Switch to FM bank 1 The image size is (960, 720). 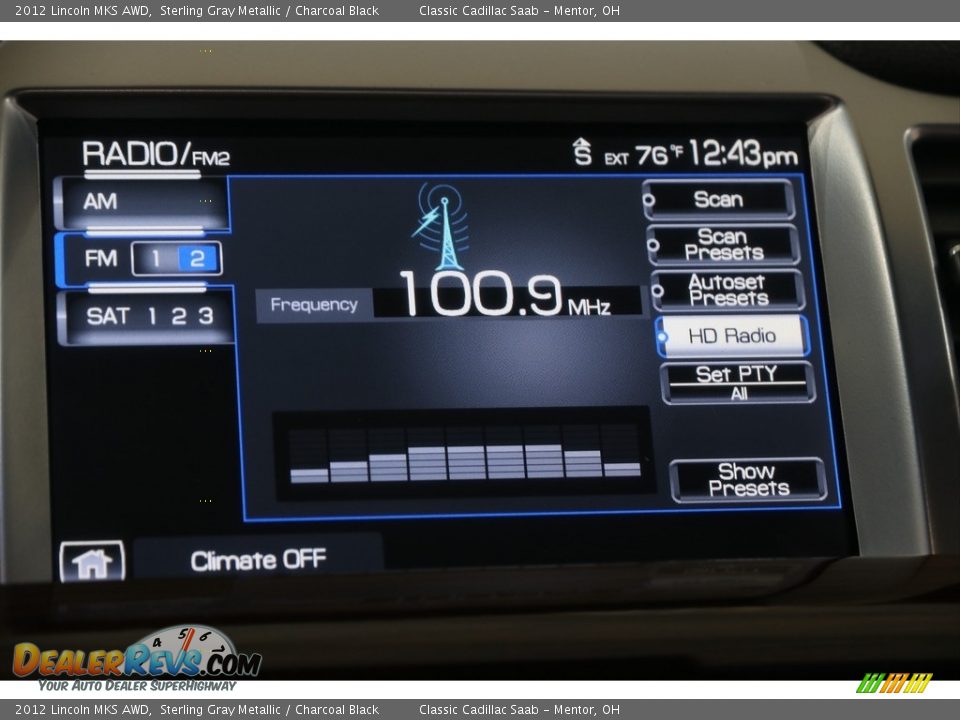(155, 259)
